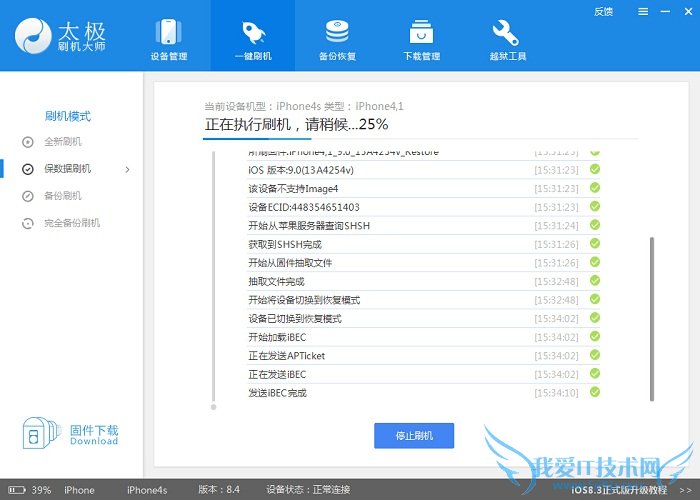Open the hamburger menu icon in title bar

coord(643,12)
